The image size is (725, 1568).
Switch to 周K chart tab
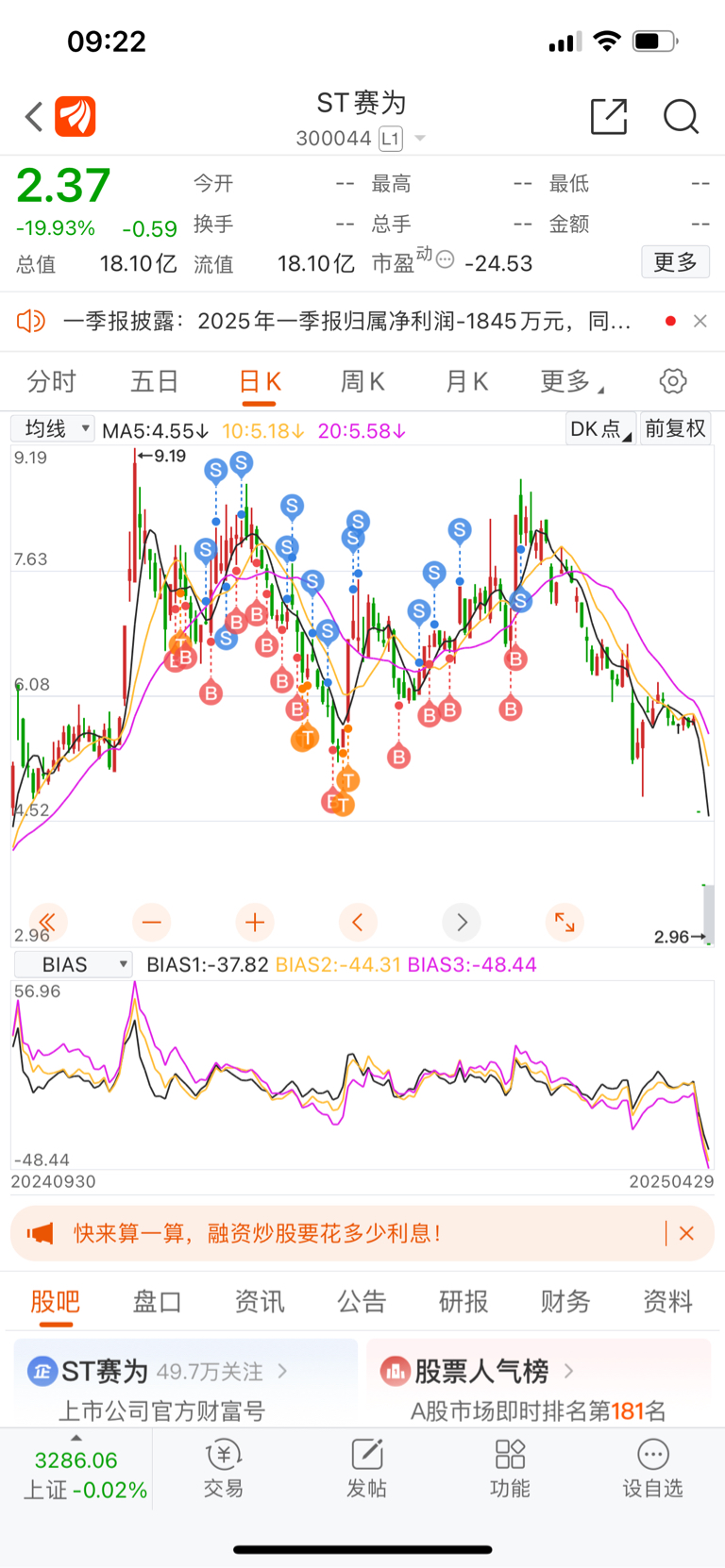coord(362,382)
